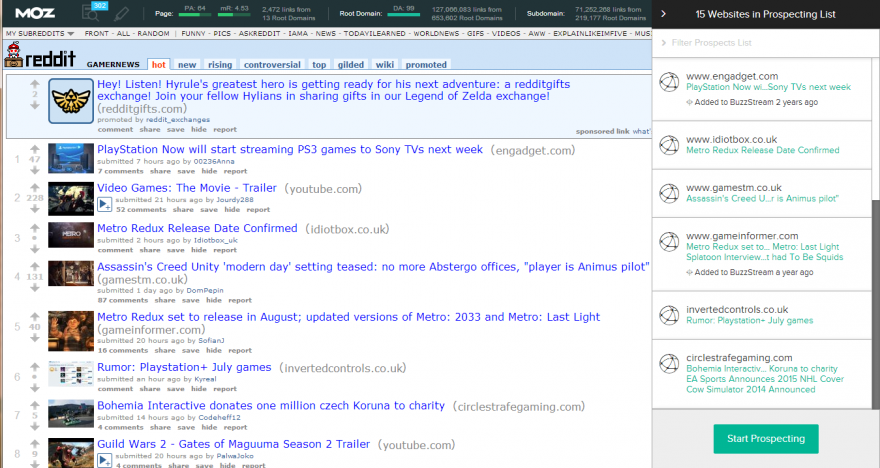
Task: Open WORLDNEWS link in subreddit bar
Action: (436, 34)
